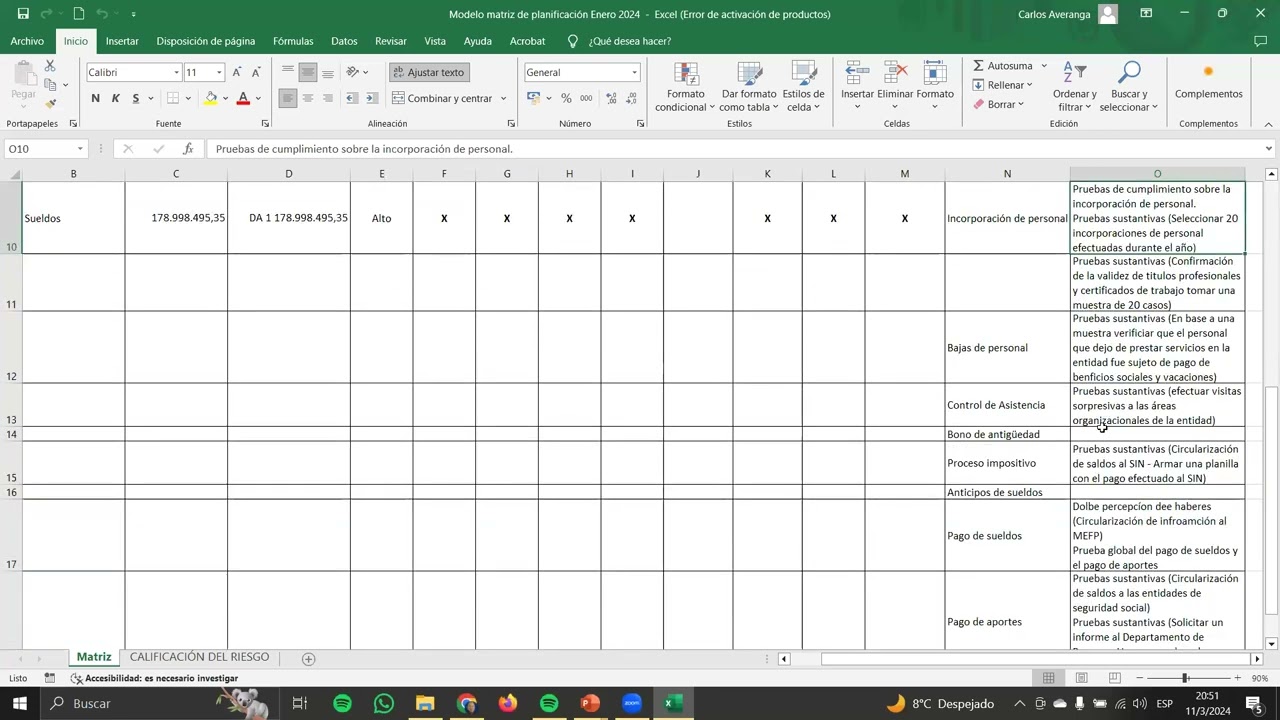Screen dimensions: 1280x720
Task: Open the font name Calibri dropdown
Action: [176, 72]
